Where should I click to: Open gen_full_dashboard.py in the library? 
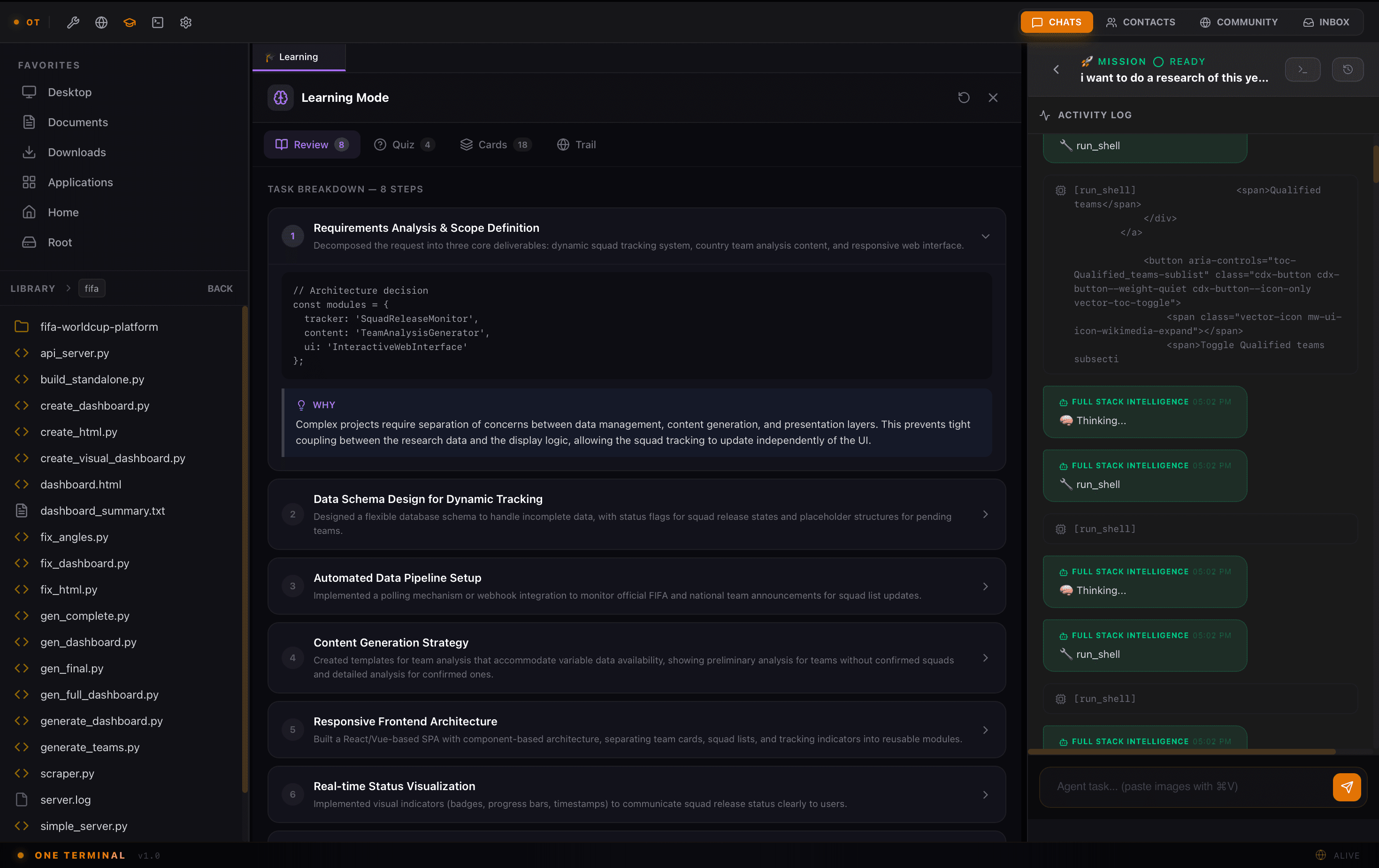100,694
